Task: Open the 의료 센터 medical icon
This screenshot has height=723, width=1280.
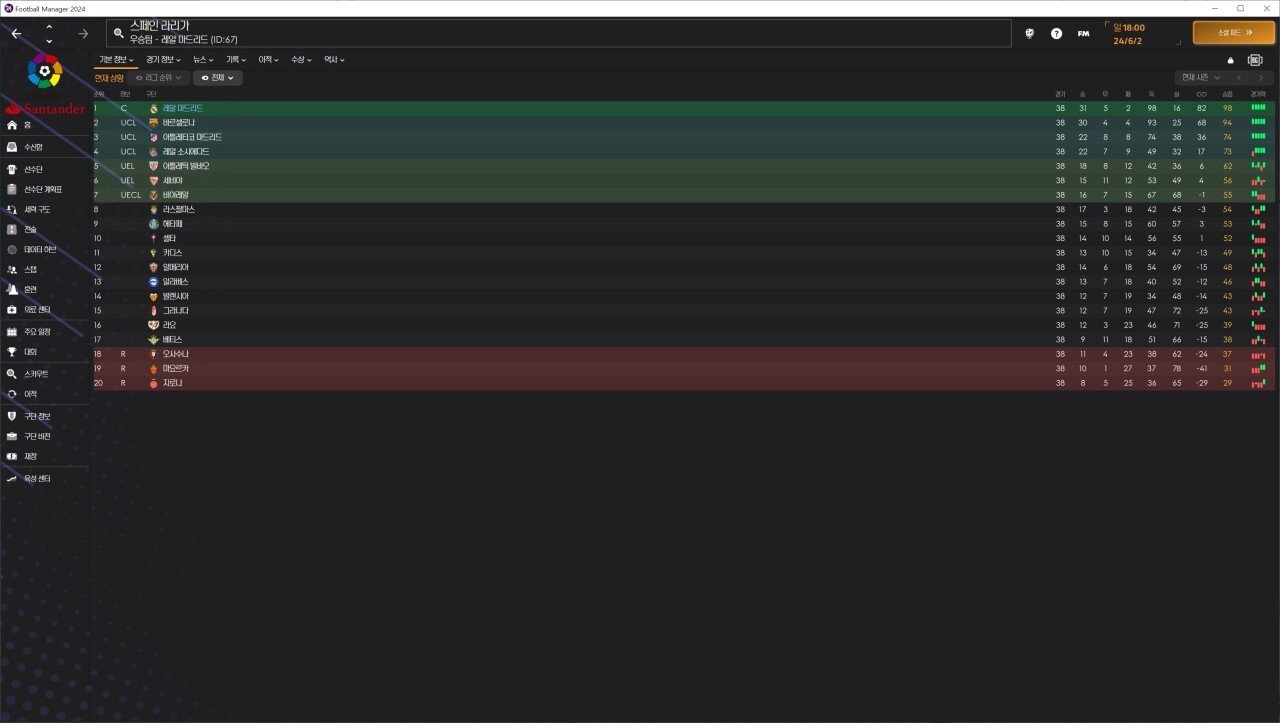Action: 12,310
